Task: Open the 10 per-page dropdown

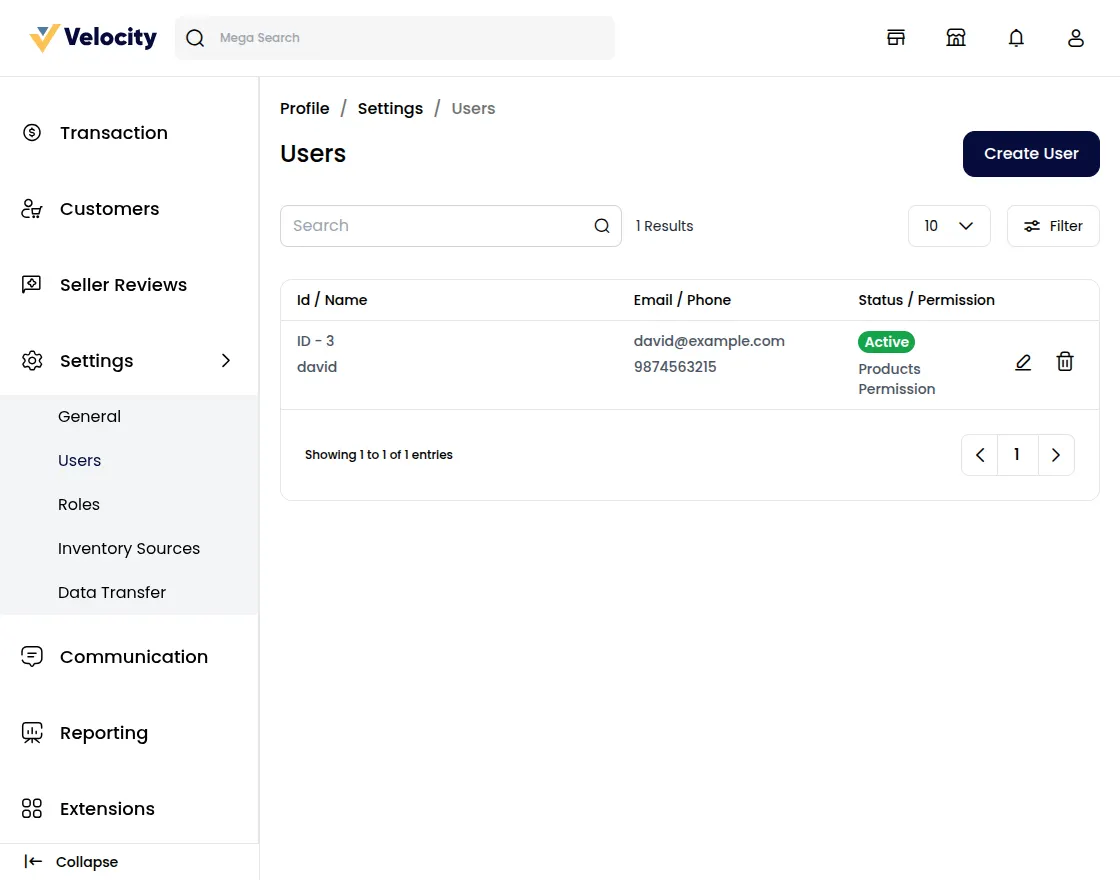Action: (948, 226)
